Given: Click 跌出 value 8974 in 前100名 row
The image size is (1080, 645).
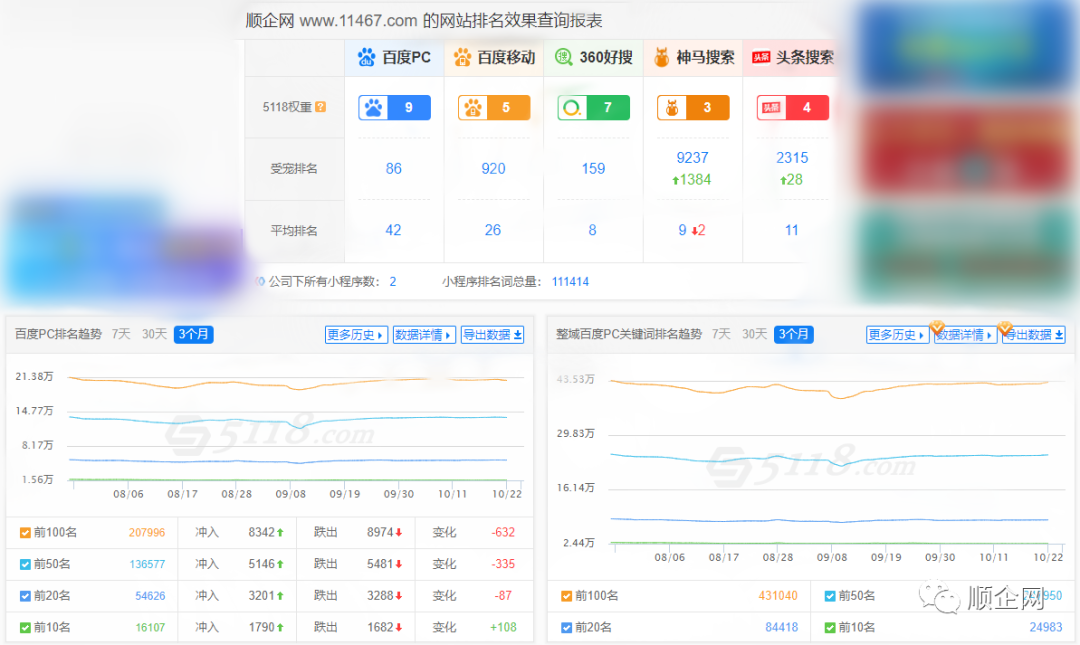Looking at the screenshot, I should (380, 533).
